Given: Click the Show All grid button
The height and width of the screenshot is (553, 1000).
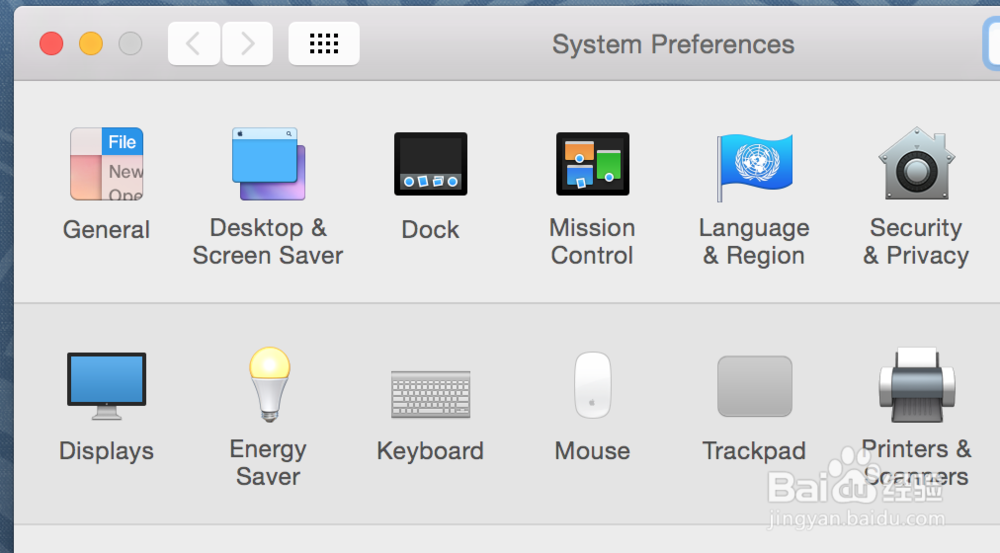Looking at the screenshot, I should pos(324,43).
